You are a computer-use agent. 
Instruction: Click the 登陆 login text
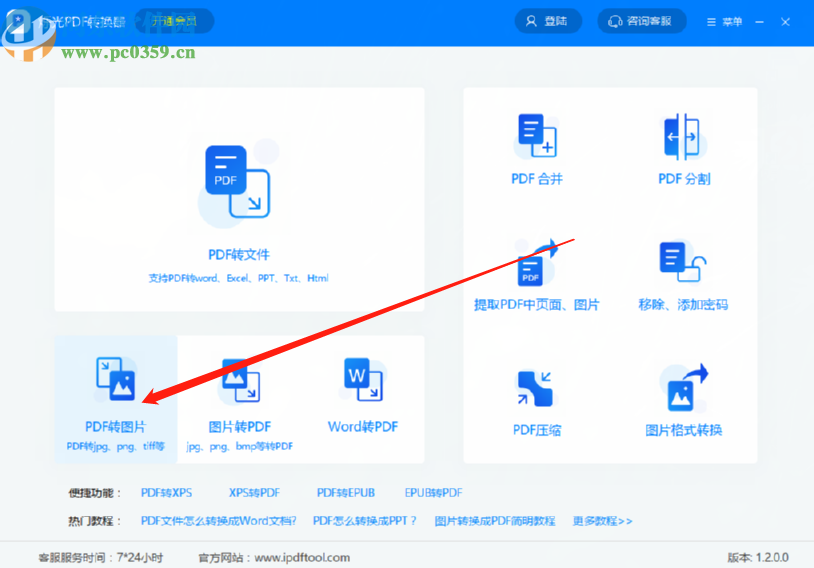(x=555, y=21)
